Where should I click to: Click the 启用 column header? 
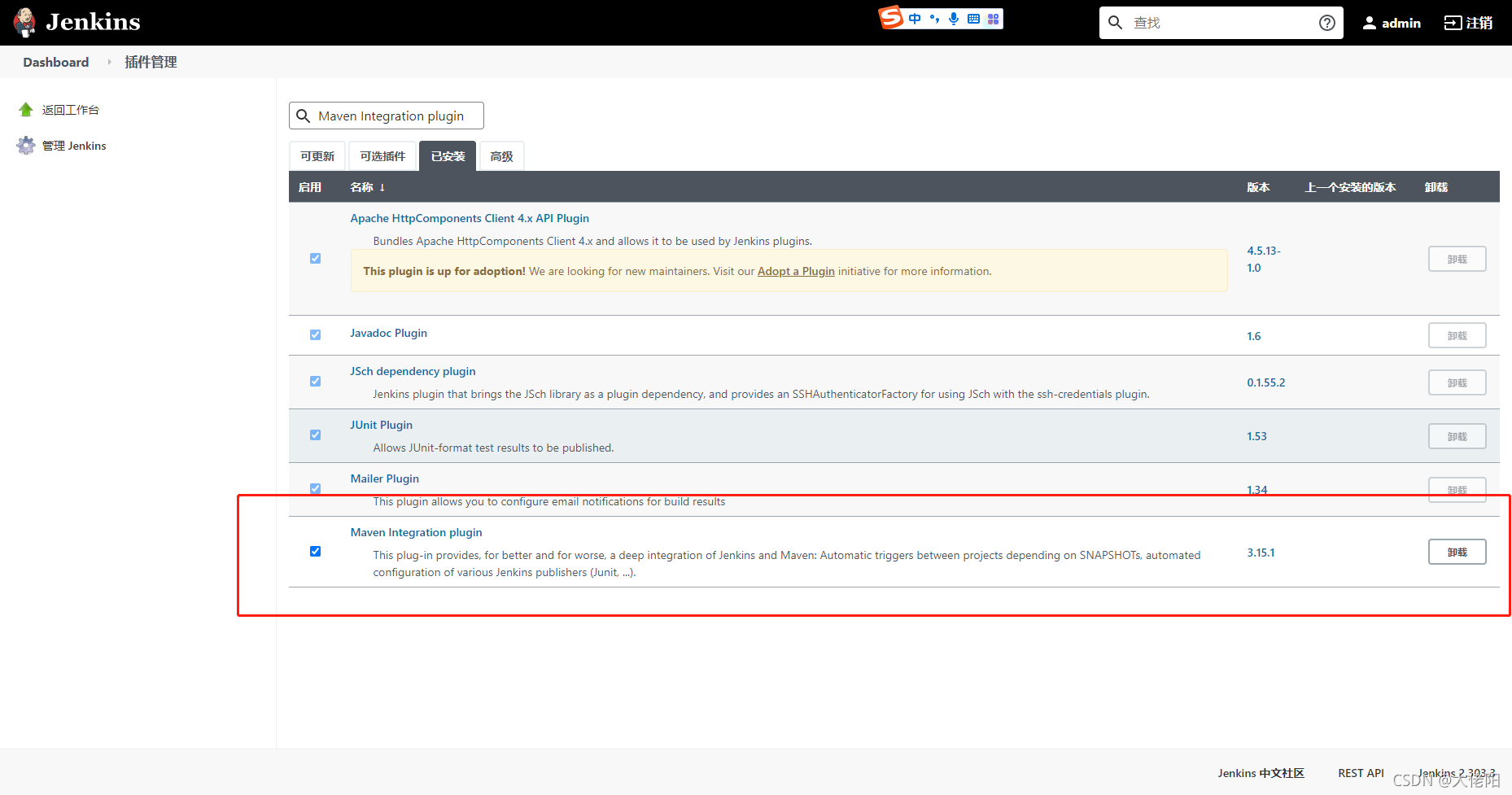(x=310, y=187)
